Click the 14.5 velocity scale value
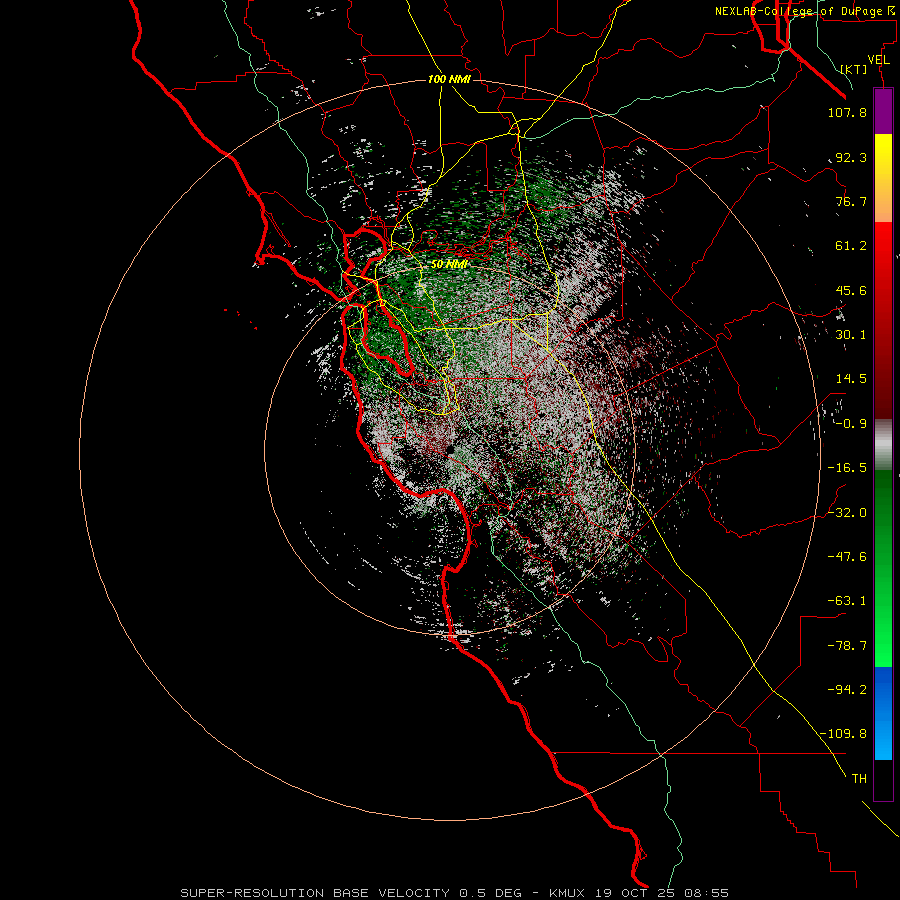Screen dimensions: 900x900 [x=851, y=379]
